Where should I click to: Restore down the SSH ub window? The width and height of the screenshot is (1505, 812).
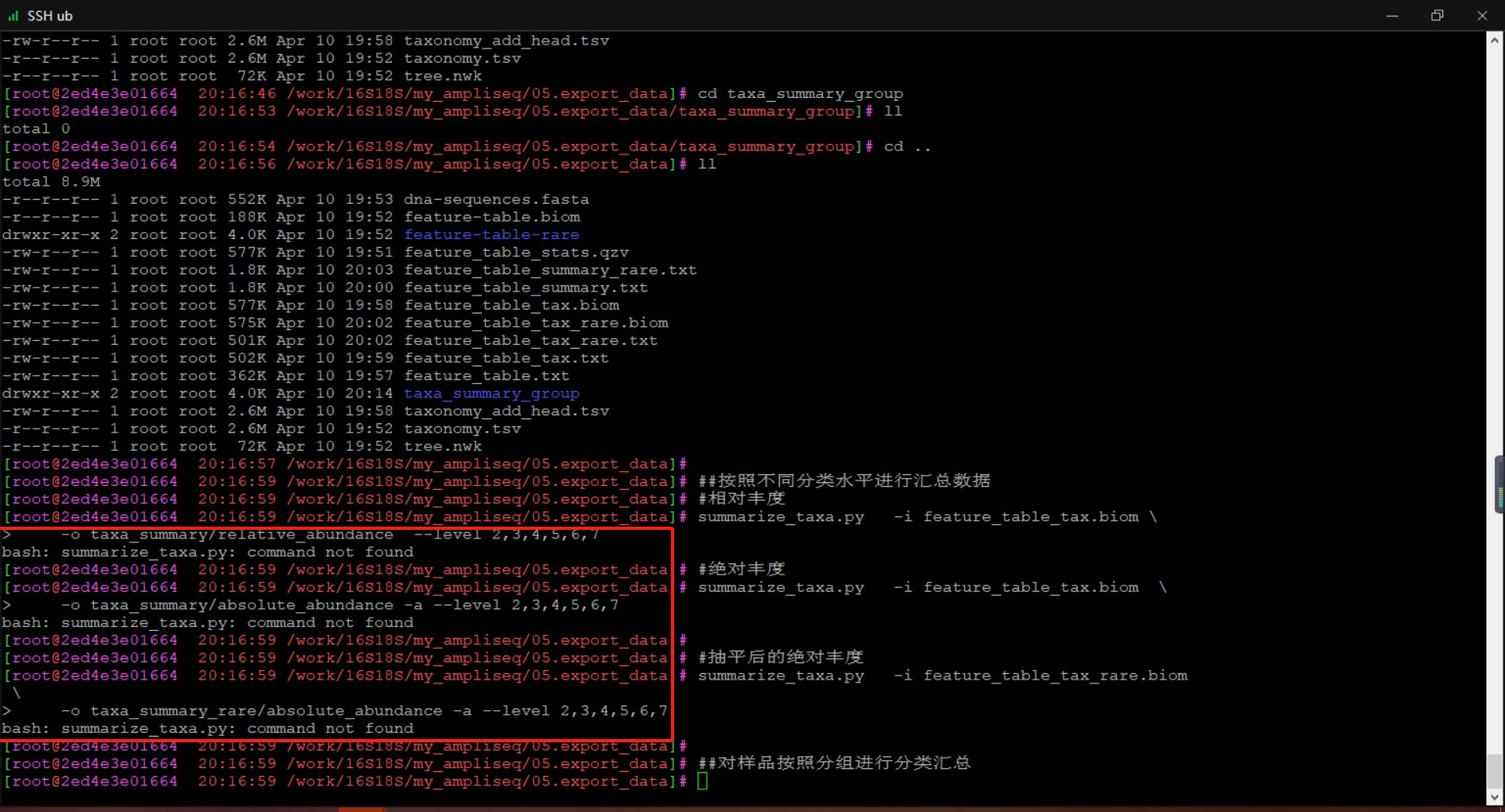(x=1437, y=16)
